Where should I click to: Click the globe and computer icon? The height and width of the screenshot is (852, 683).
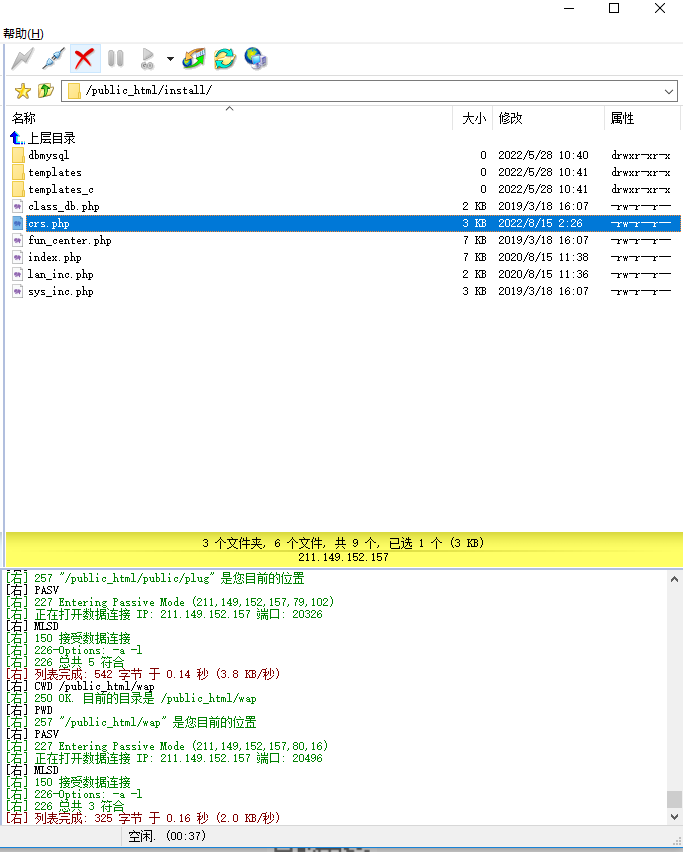tap(256, 59)
